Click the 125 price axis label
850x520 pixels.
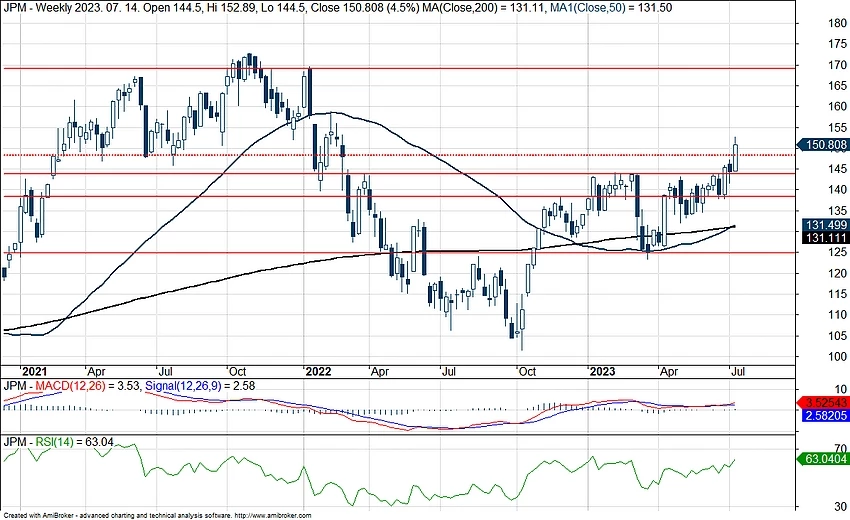838,252
